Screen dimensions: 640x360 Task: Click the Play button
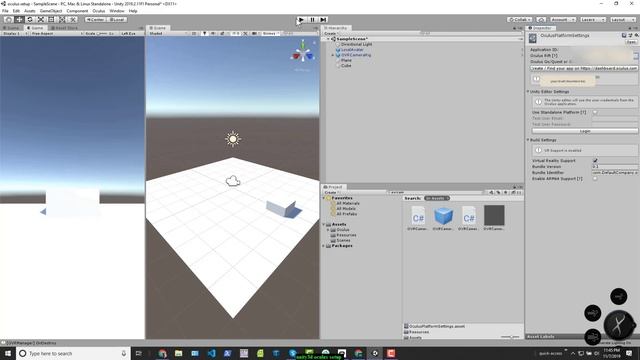tap(301, 20)
